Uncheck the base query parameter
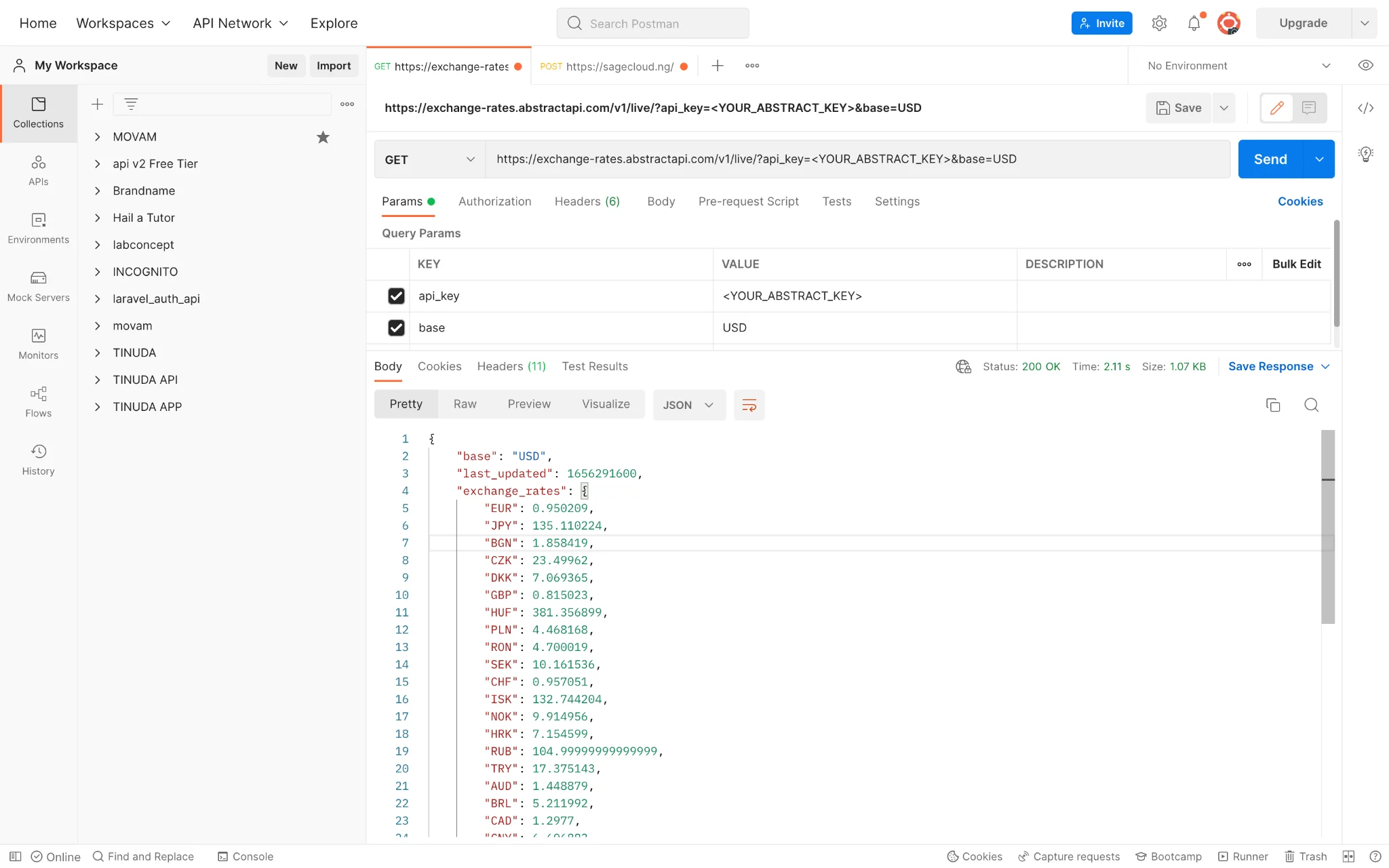 click(396, 328)
